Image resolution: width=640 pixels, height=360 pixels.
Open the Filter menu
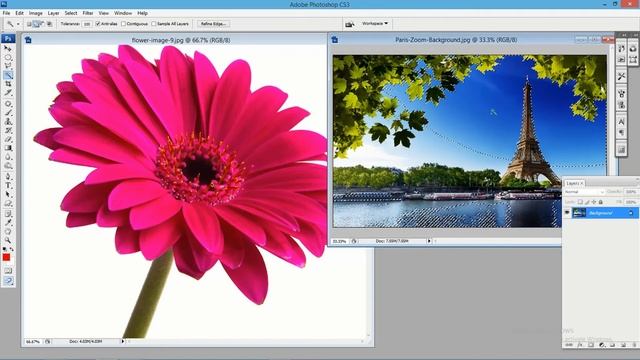(x=88, y=13)
